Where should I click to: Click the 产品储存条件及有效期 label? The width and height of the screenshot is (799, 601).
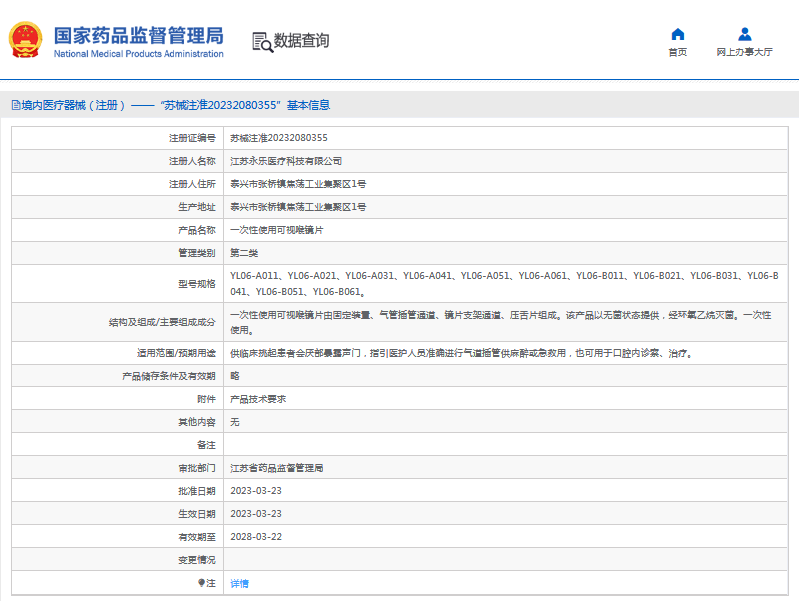pyautogui.click(x=169, y=376)
